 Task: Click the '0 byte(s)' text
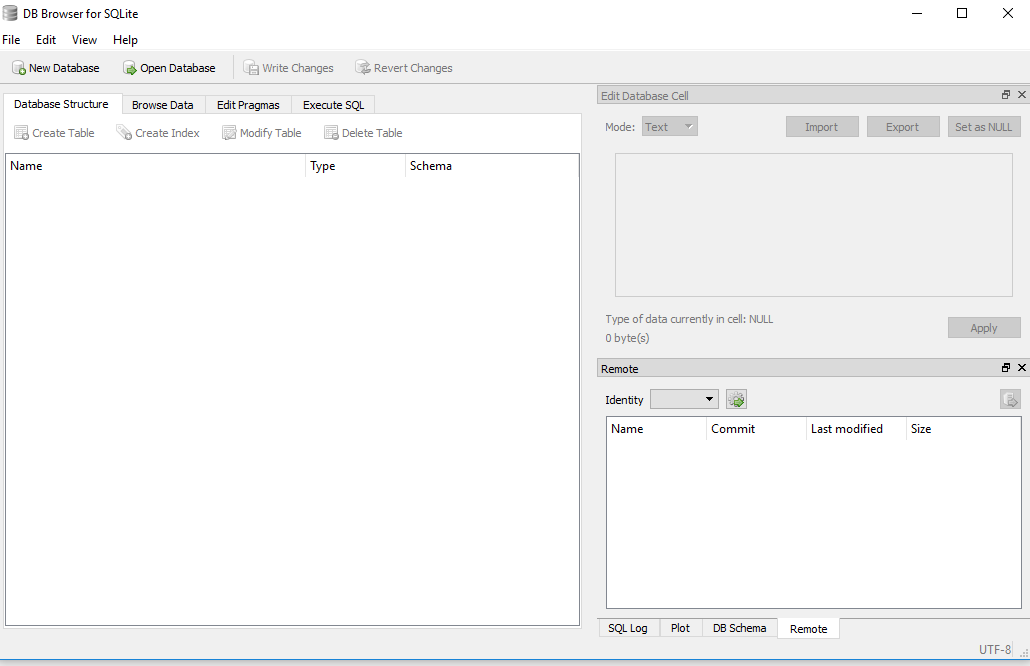[627, 338]
